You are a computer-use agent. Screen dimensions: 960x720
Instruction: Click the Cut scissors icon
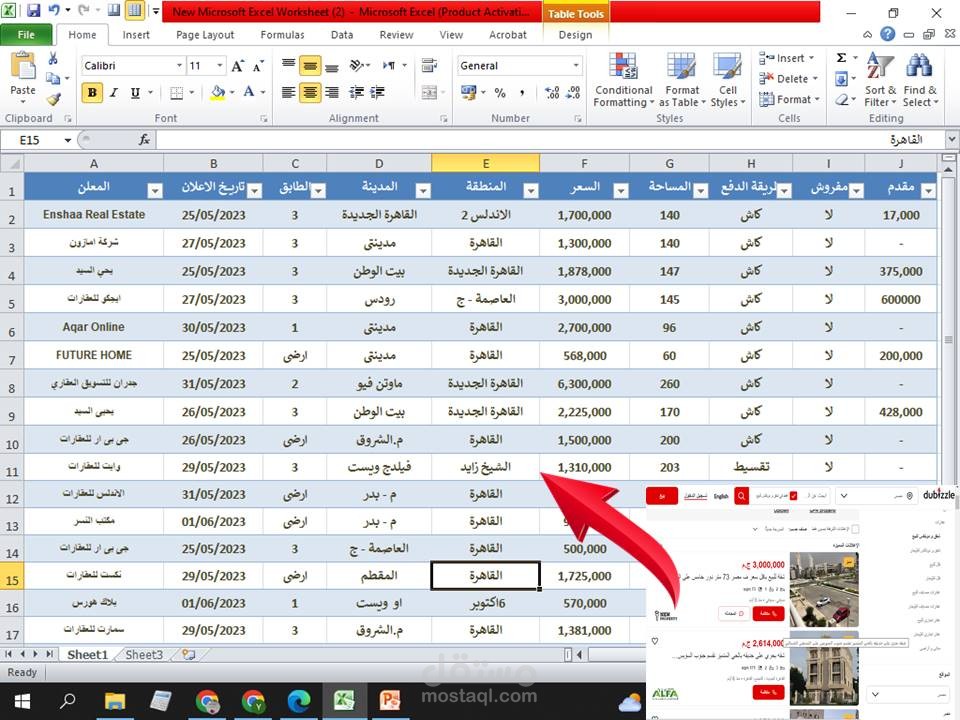(x=53, y=58)
